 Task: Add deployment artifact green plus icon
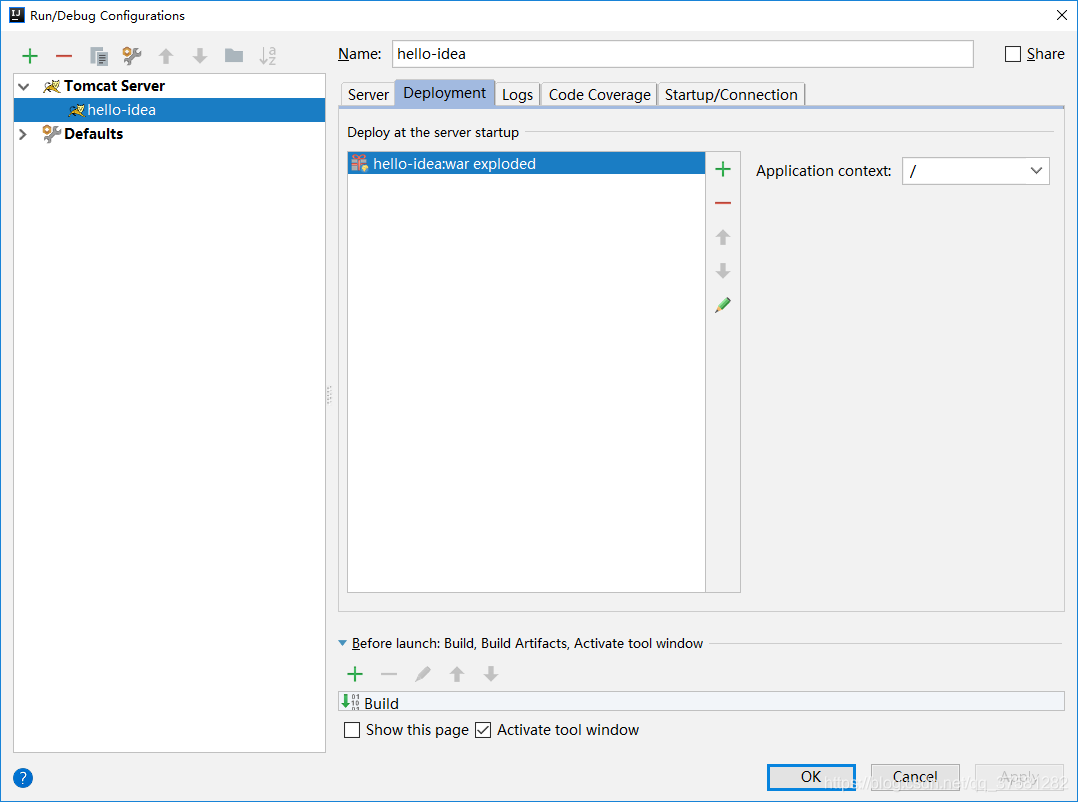(723, 169)
